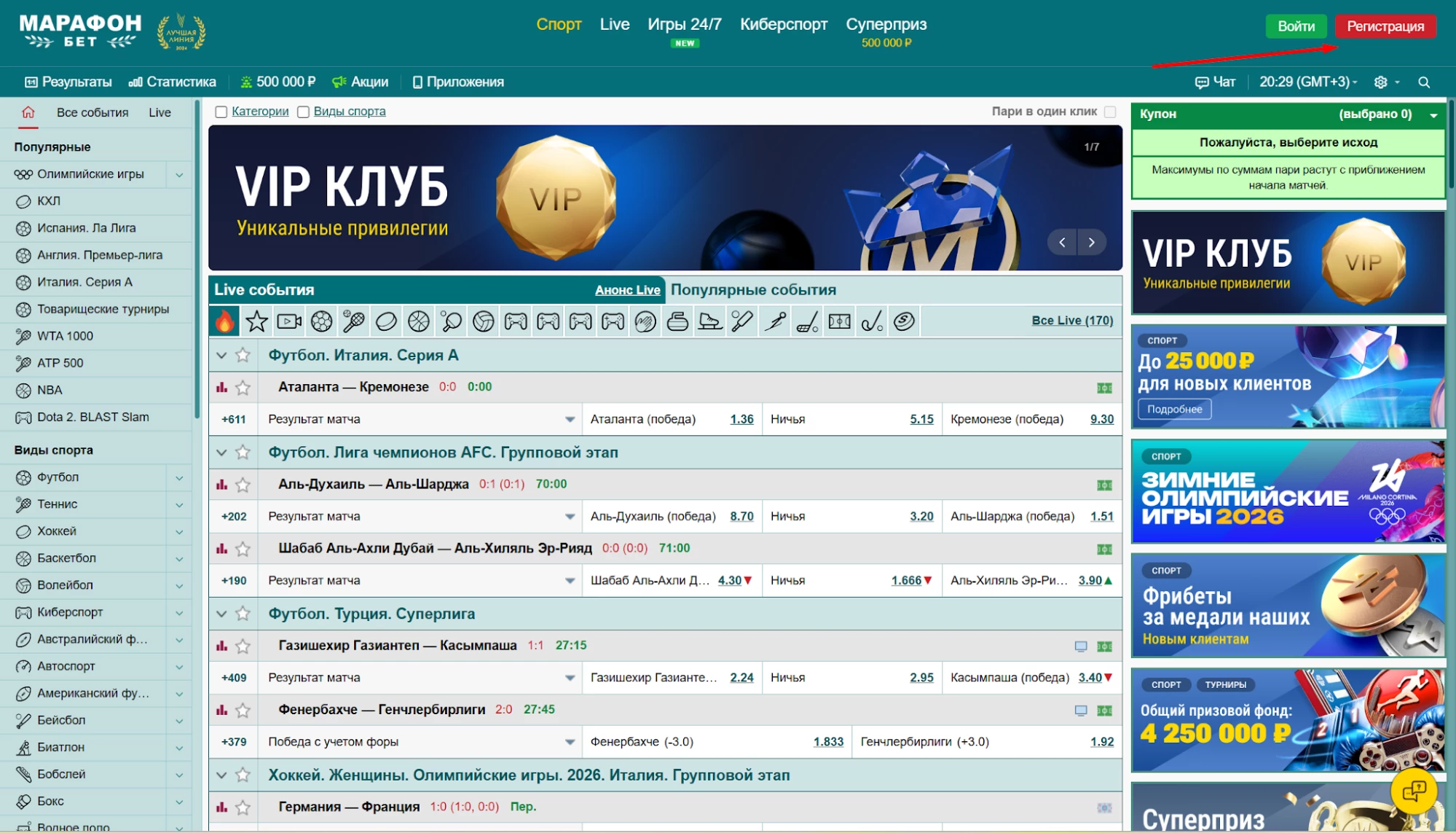The image size is (1456, 833).
Task: Filter live events by ice skate icon
Action: coord(710,321)
